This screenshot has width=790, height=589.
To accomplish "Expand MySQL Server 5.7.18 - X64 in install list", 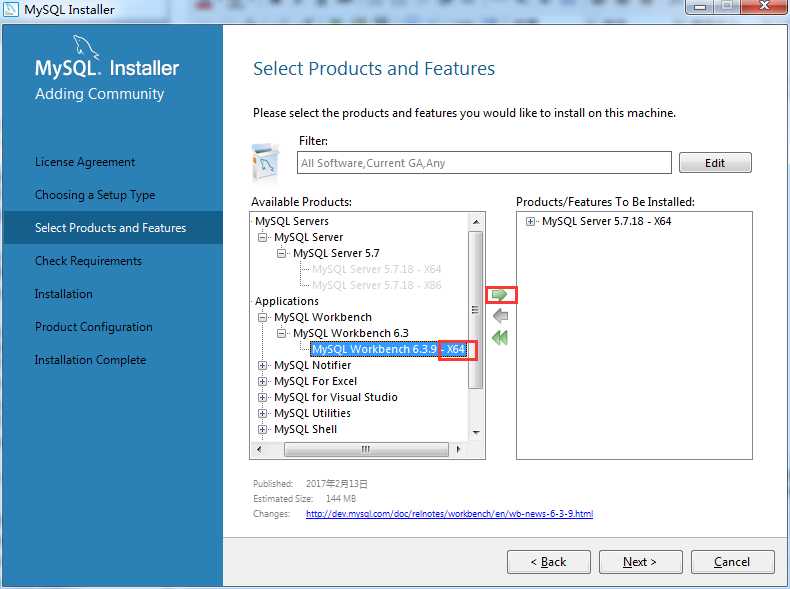I will (x=530, y=221).
